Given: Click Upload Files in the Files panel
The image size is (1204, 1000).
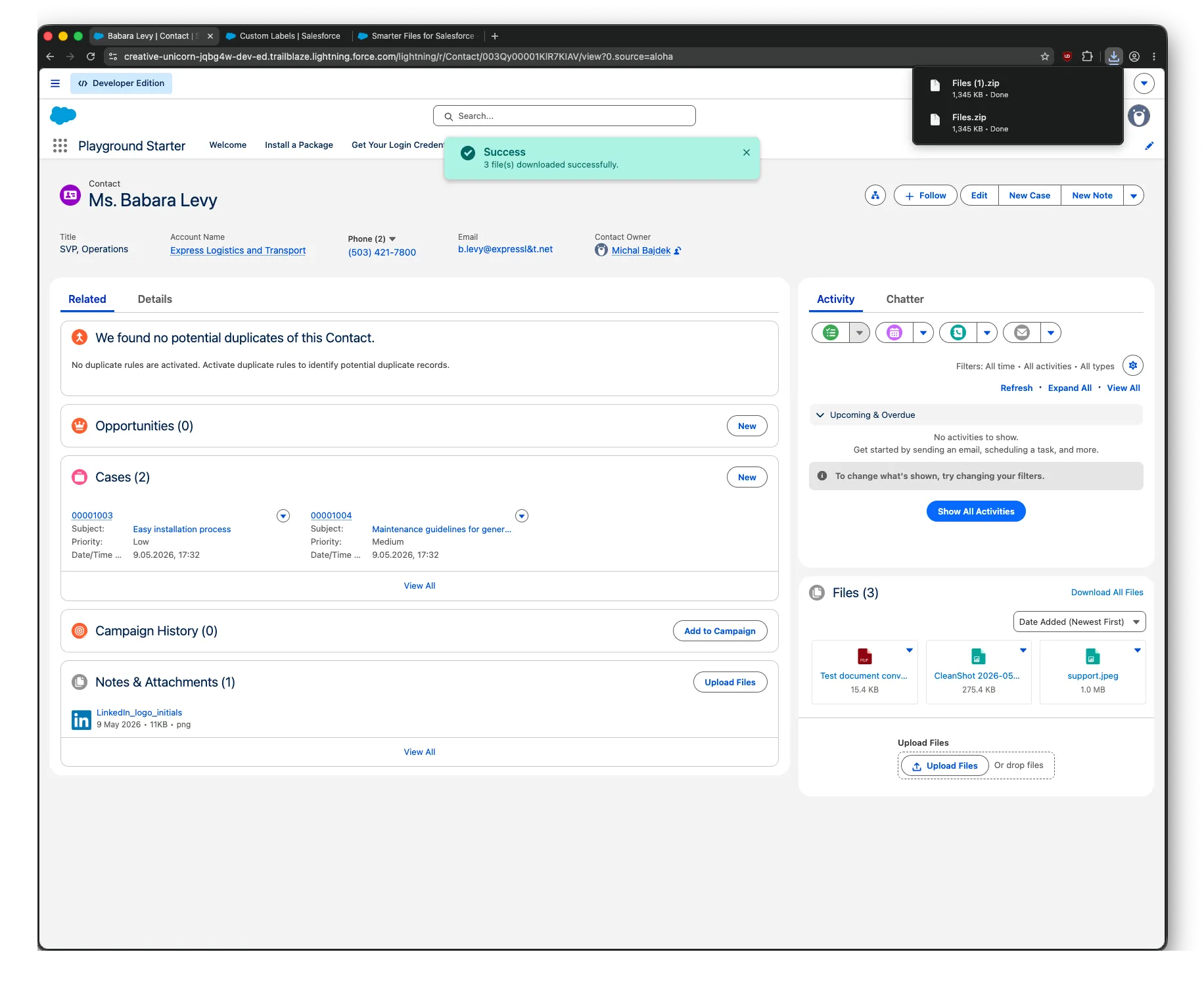Looking at the screenshot, I should pos(944,765).
